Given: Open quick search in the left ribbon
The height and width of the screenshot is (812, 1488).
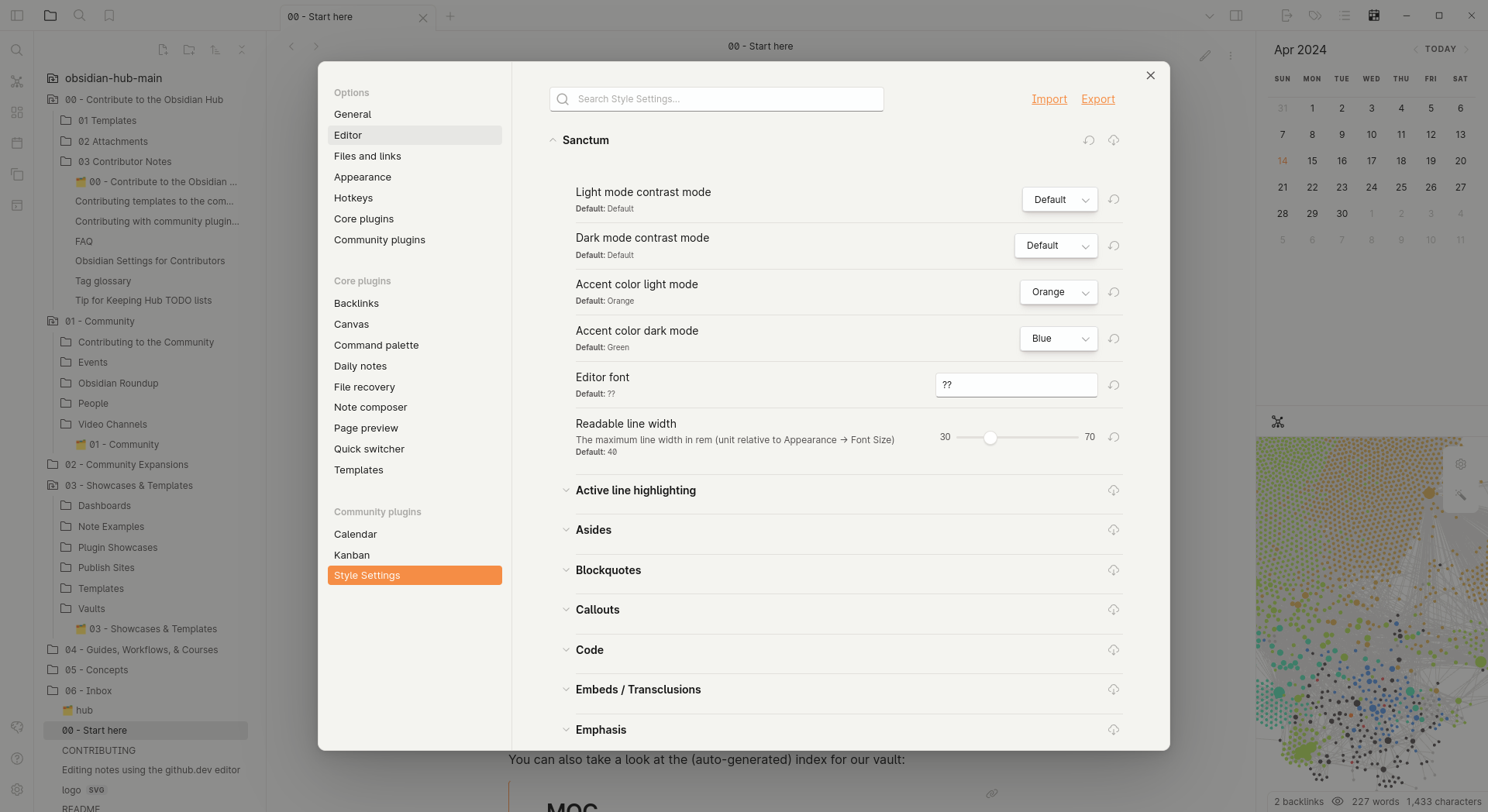Looking at the screenshot, I should click(17, 50).
